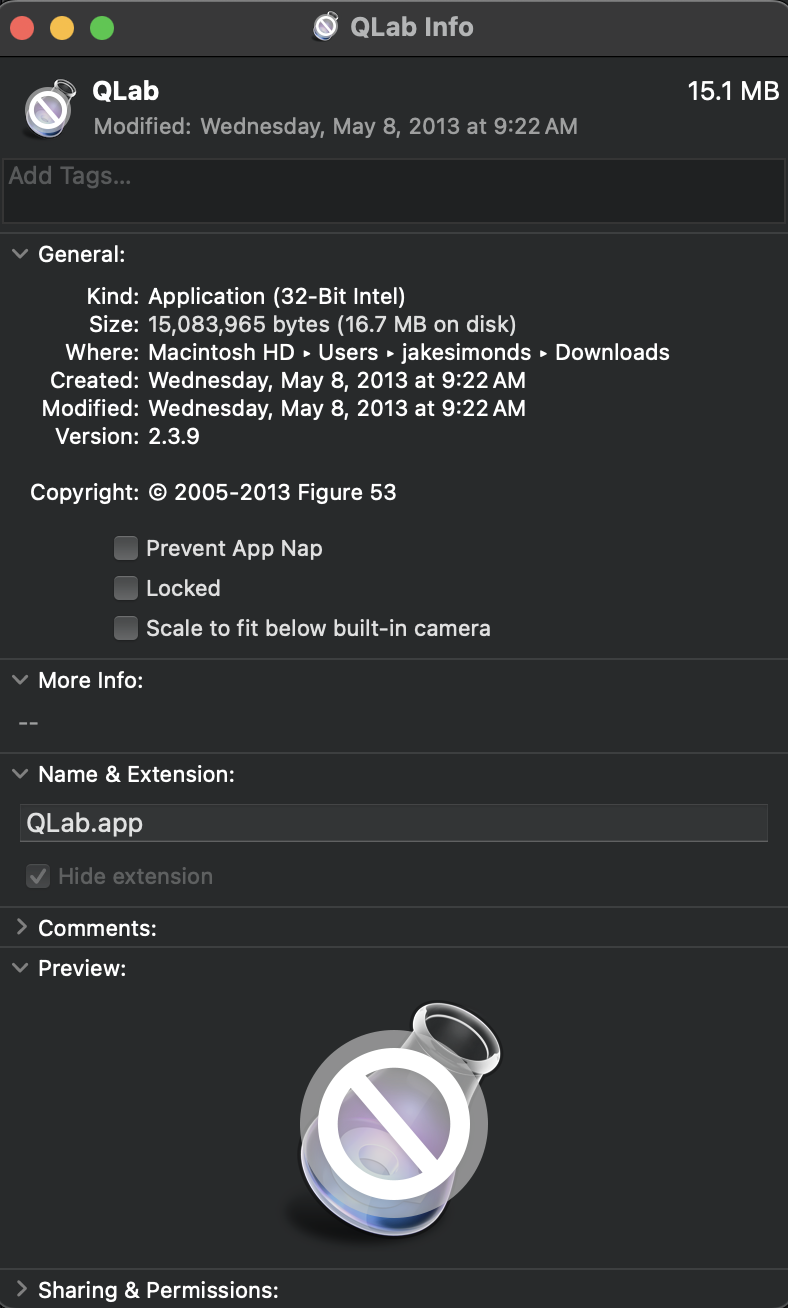Toggle the Hide extension checkbox
788x1308 pixels.
[x=38, y=876]
